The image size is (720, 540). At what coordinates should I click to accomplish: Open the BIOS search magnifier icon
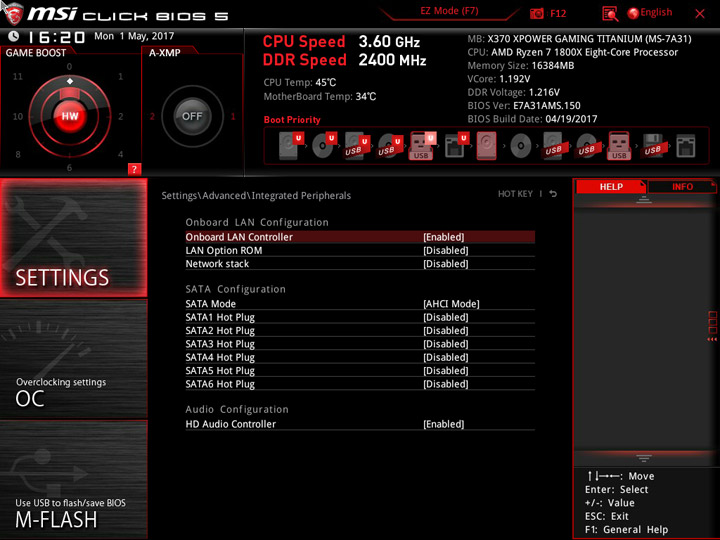click(x=610, y=14)
